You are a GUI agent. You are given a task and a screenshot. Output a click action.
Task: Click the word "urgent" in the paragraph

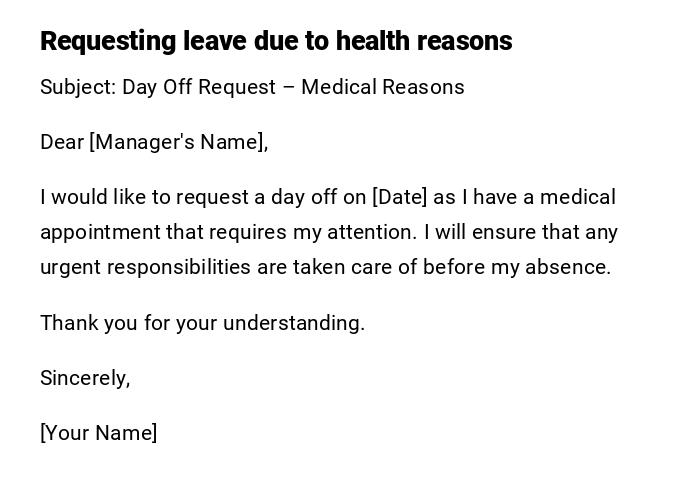pyautogui.click(x=70, y=268)
